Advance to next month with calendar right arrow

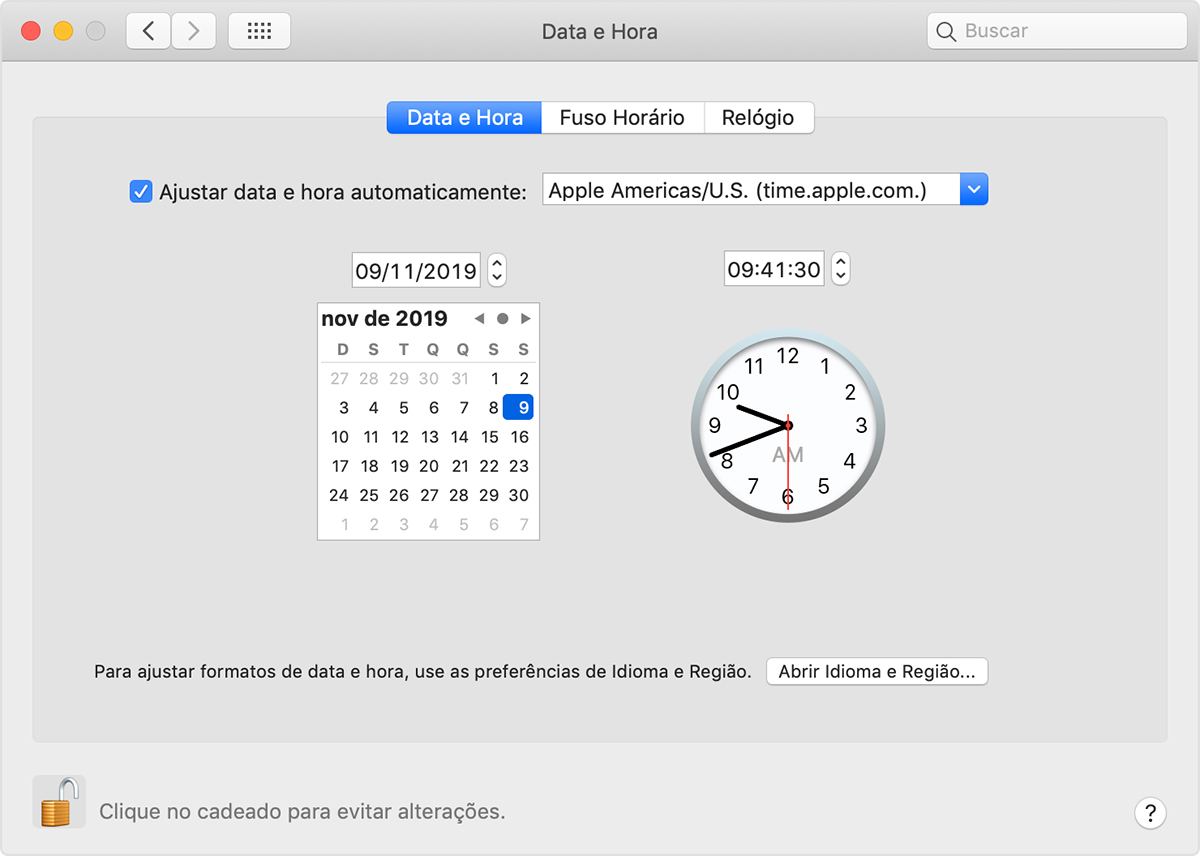526,319
